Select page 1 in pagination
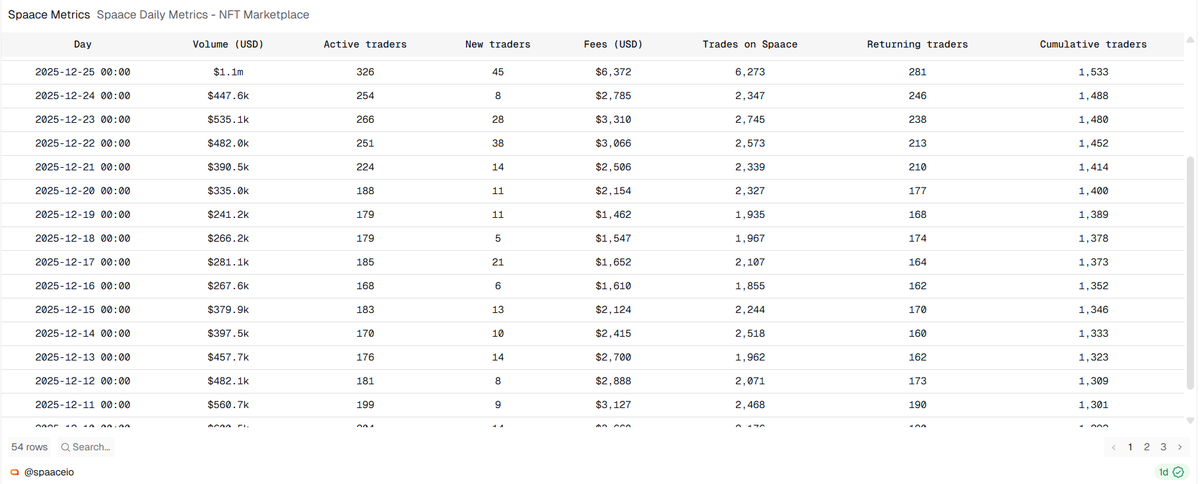 coord(1131,447)
